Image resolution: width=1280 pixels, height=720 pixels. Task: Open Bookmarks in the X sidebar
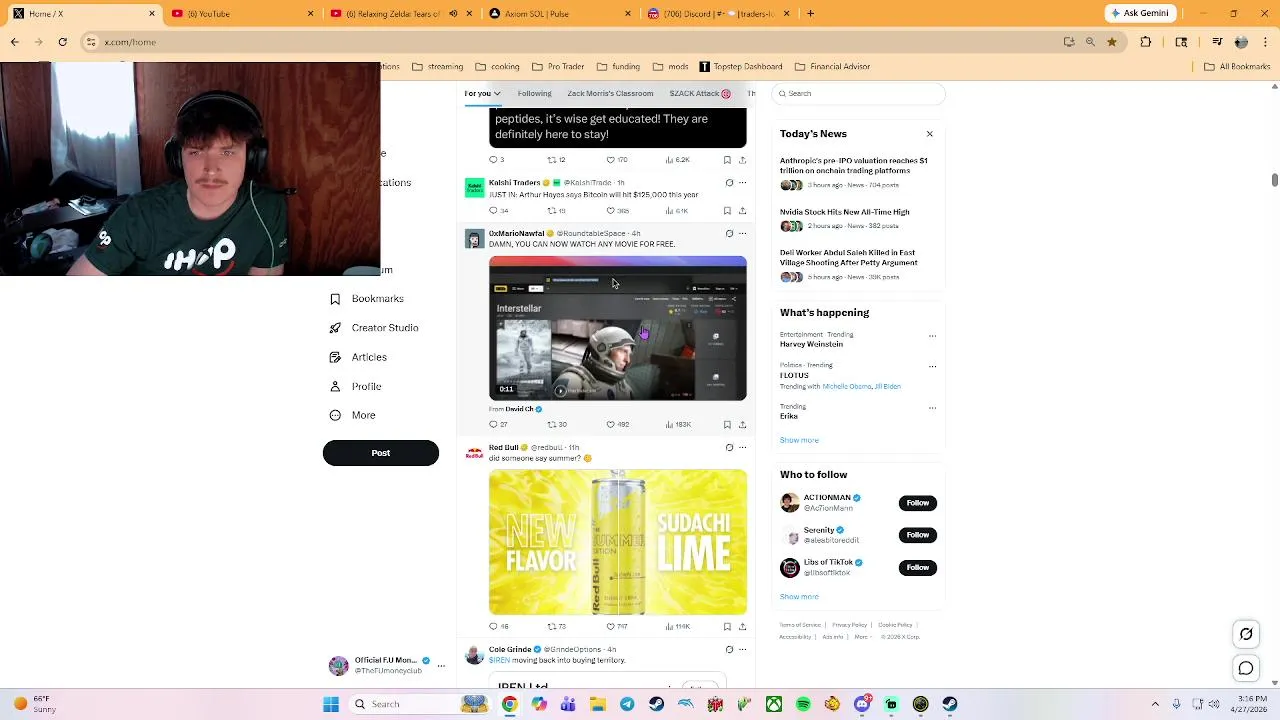click(366, 299)
